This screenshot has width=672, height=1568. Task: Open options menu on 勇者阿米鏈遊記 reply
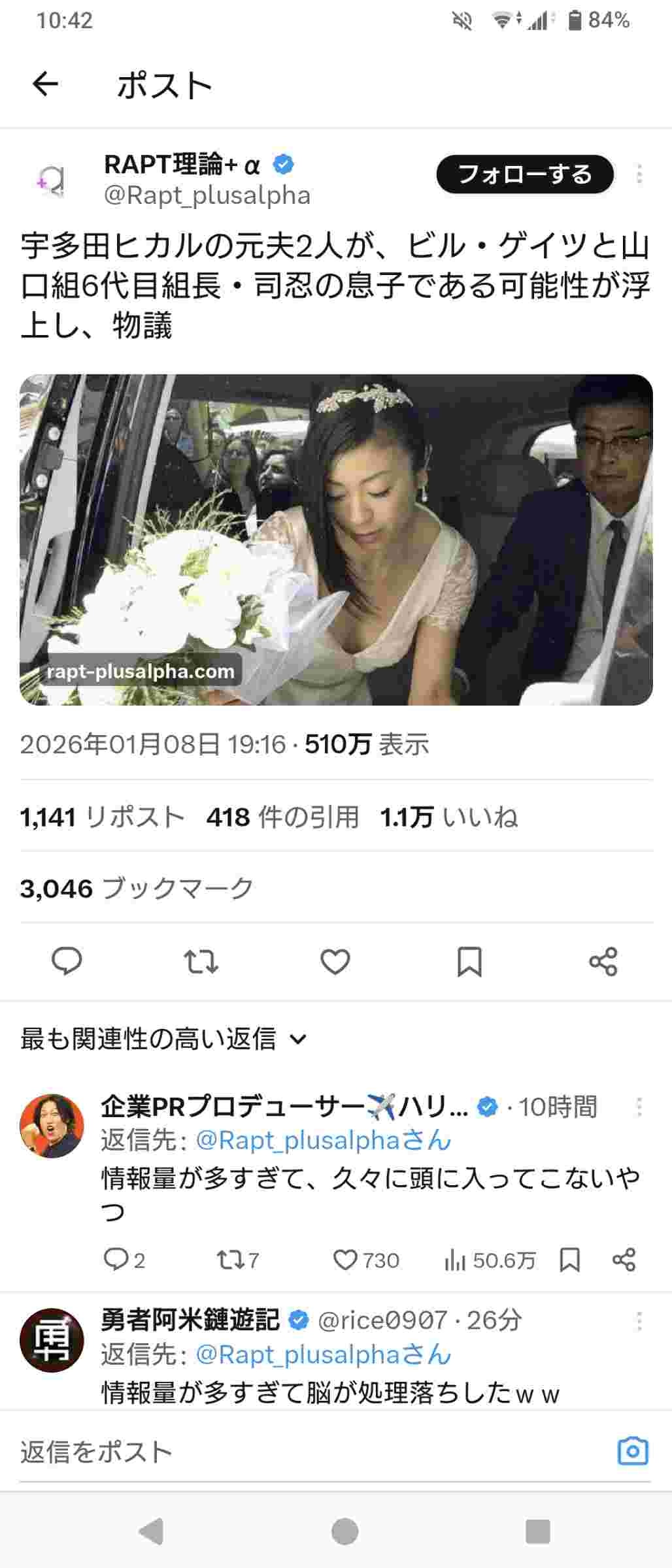point(639,1321)
